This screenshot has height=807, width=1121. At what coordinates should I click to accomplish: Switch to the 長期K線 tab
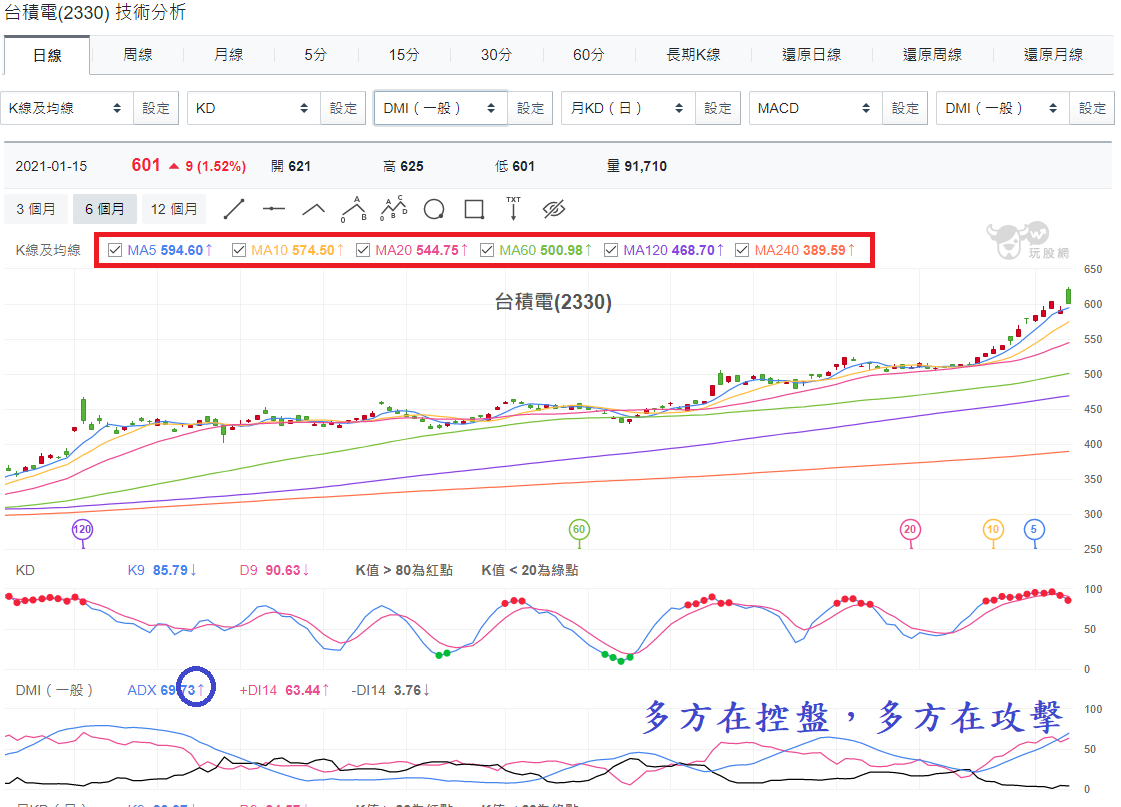coord(693,55)
